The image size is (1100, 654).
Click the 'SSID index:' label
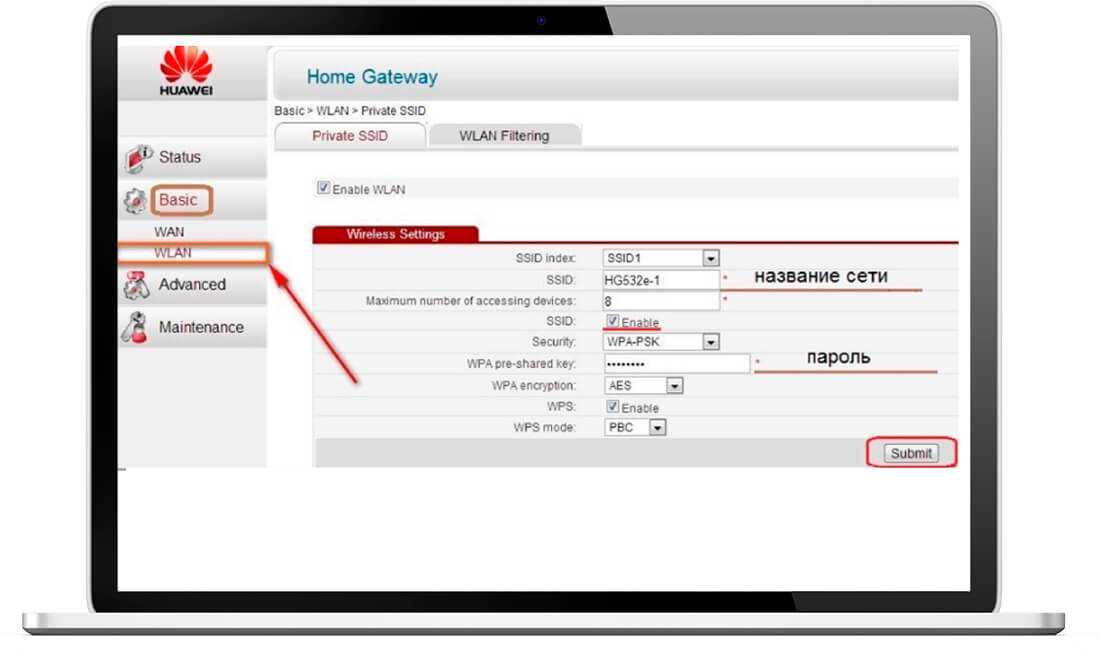(546, 258)
